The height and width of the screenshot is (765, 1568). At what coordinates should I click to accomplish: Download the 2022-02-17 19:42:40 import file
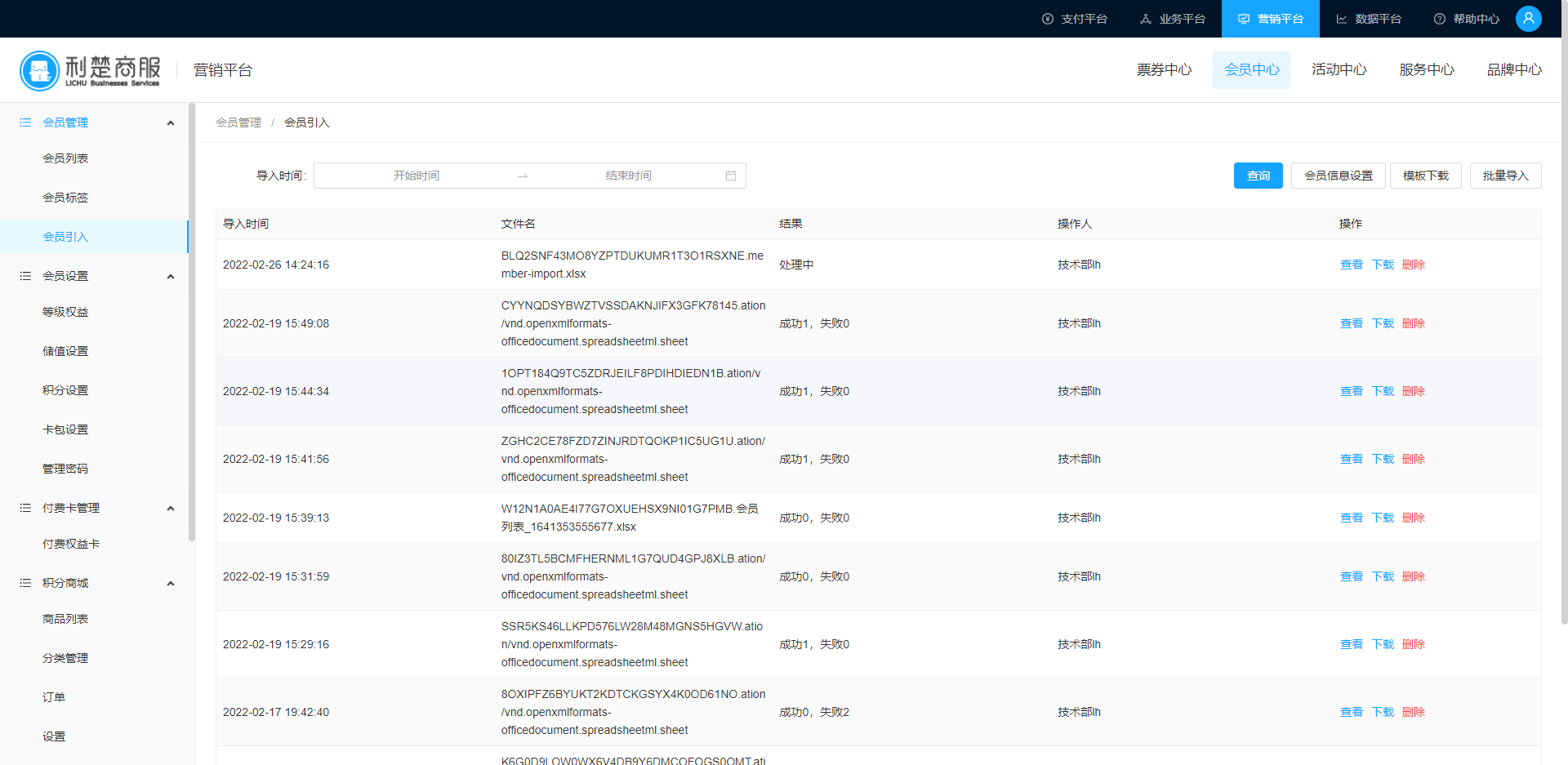1382,712
